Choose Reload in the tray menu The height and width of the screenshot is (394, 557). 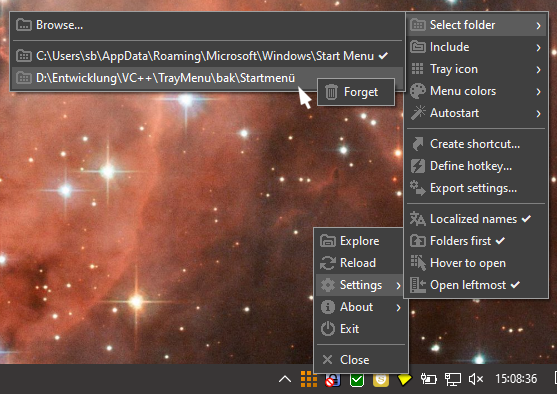click(x=360, y=263)
